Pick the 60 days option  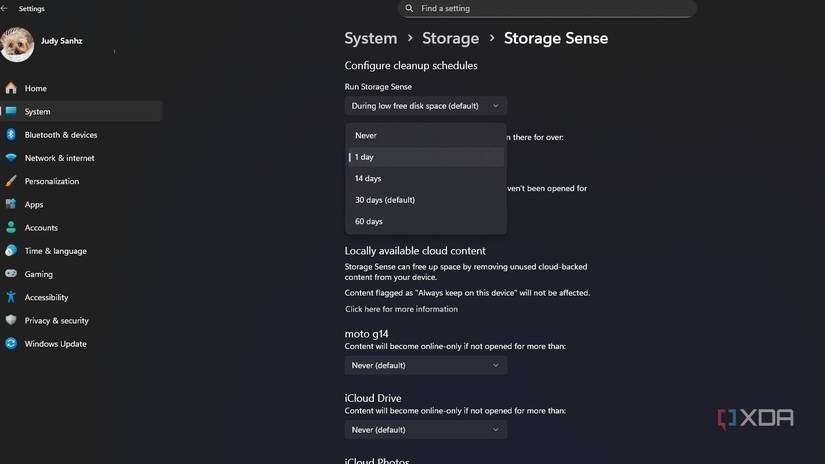(369, 221)
